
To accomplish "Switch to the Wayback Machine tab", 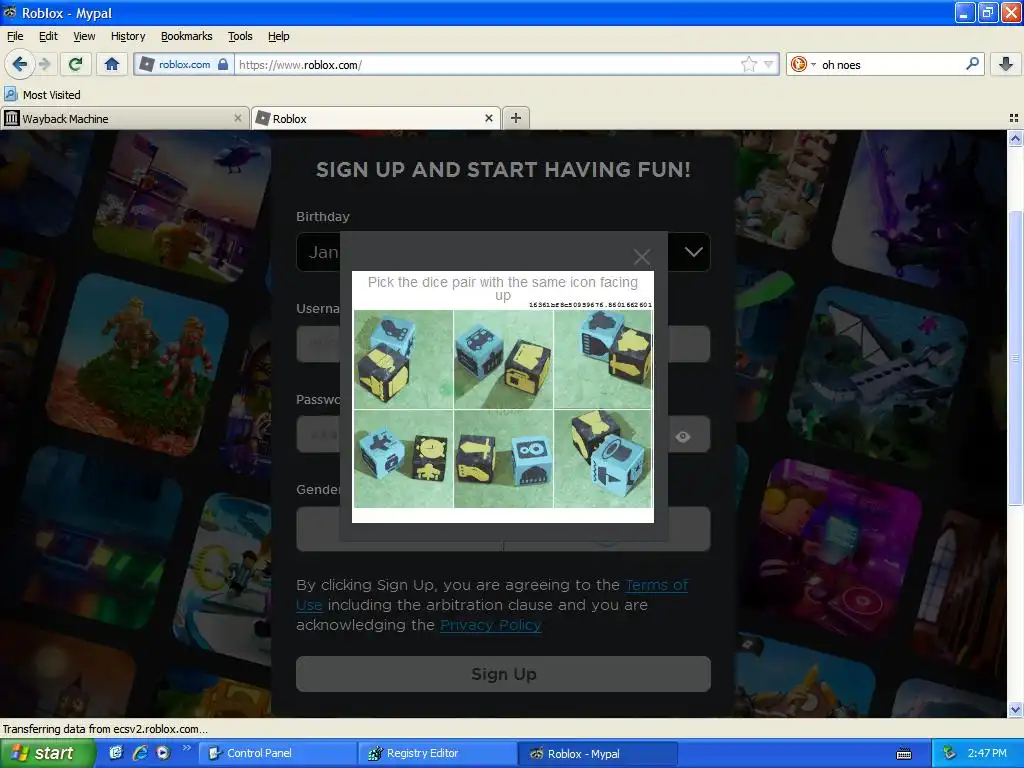I will tap(124, 118).
